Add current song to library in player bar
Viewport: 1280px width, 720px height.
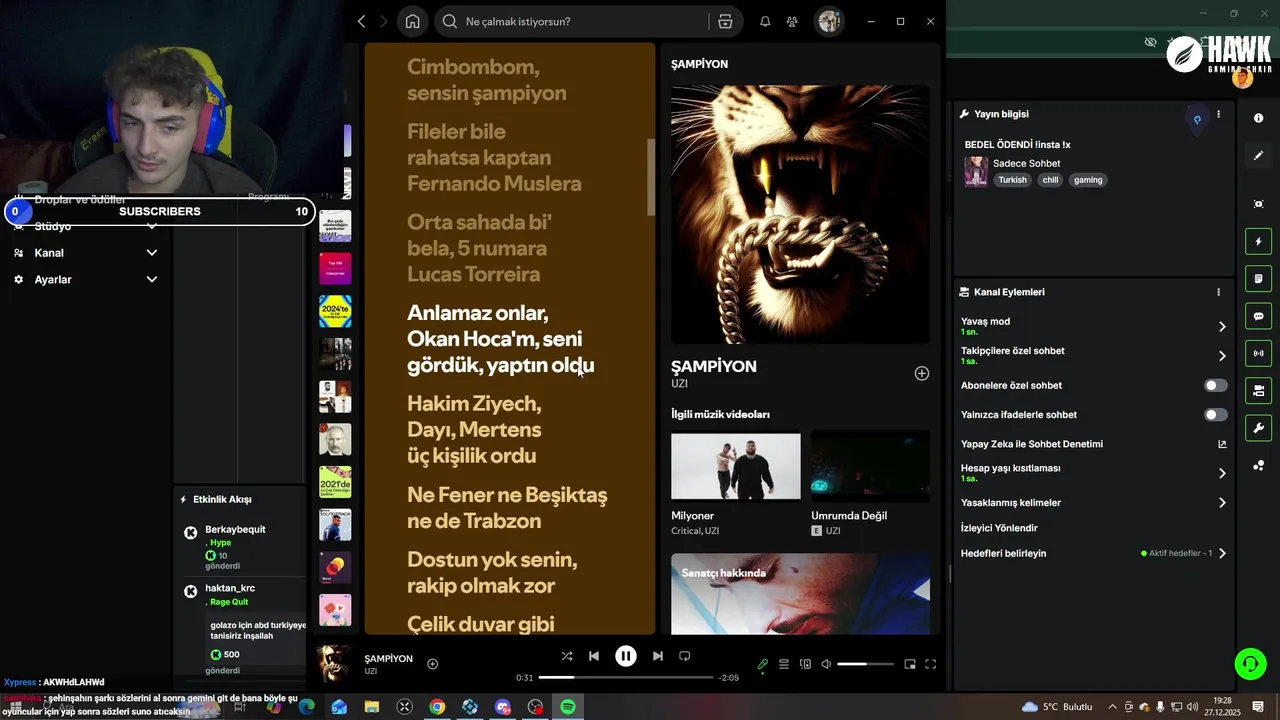click(433, 664)
